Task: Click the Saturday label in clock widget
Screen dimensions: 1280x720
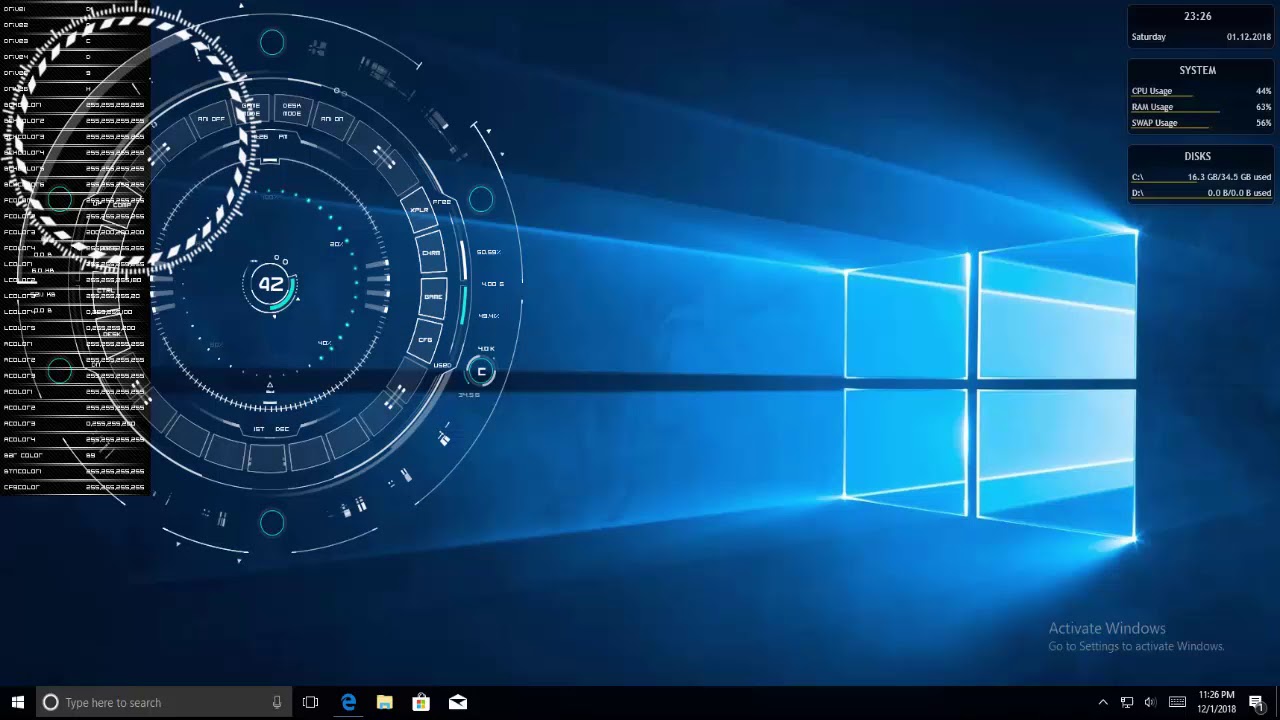Action: (x=1149, y=37)
